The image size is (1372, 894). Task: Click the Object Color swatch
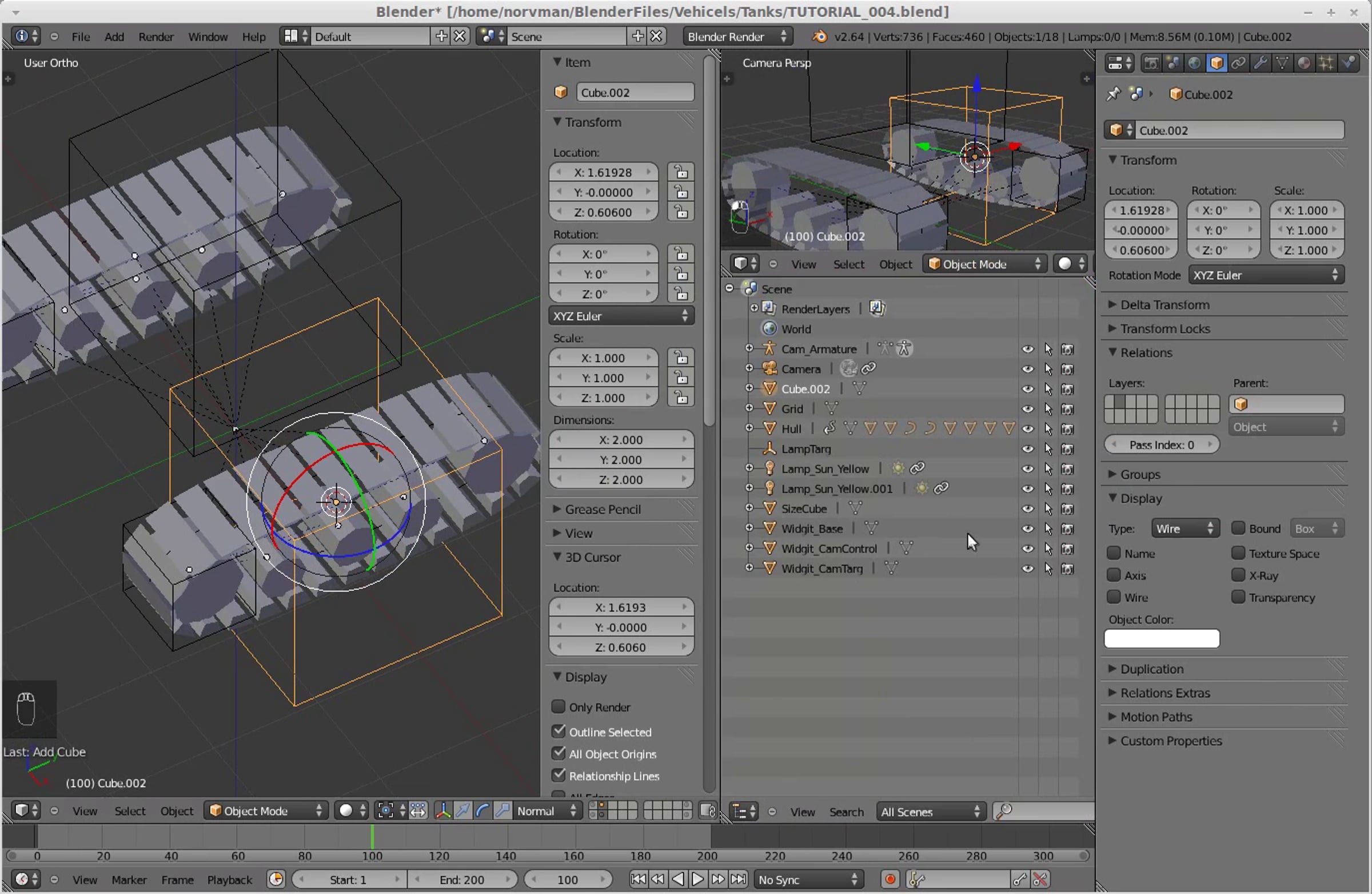pos(1161,639)
